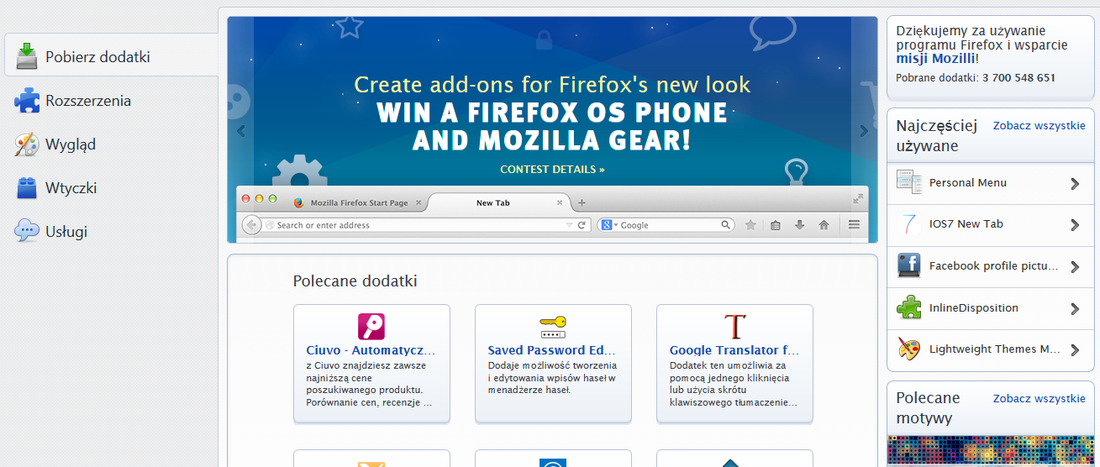
Task: Expand the InlineDisposition arrow
Action: tap(1074, 309)
